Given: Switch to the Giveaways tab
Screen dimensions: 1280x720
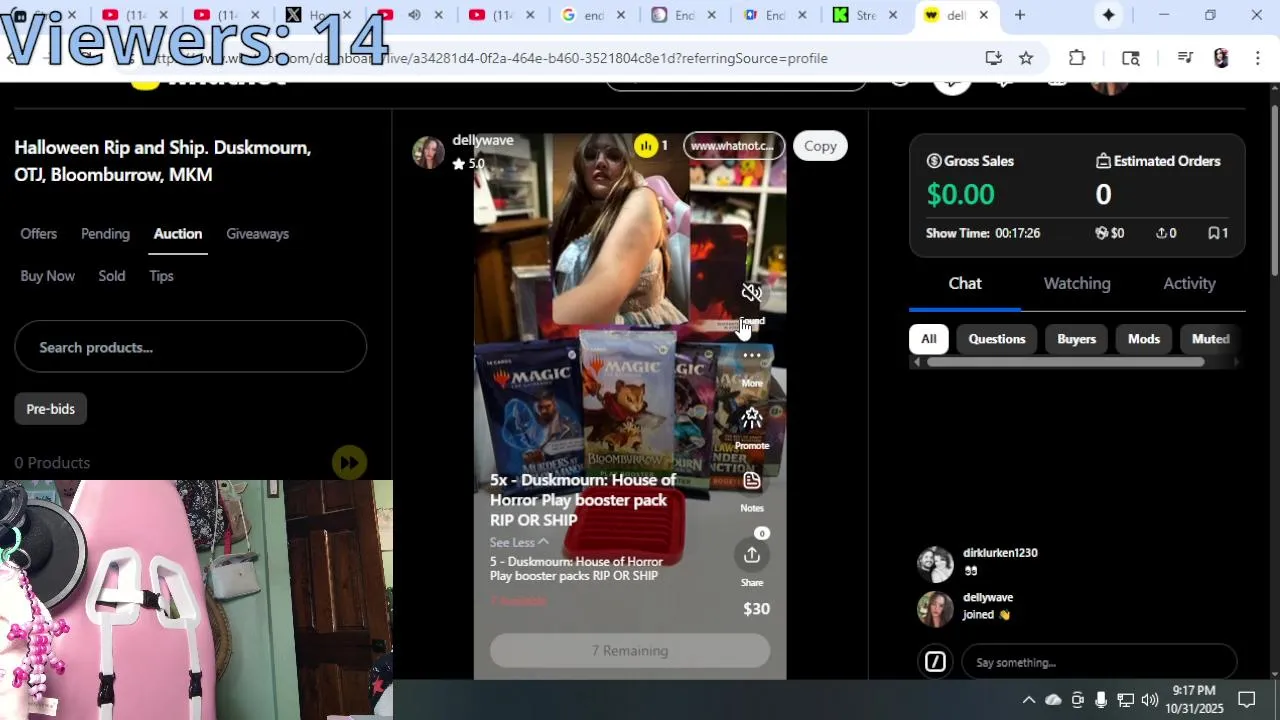Looking at the screenshot, I should pyautogui.click(x=257, y=234).
